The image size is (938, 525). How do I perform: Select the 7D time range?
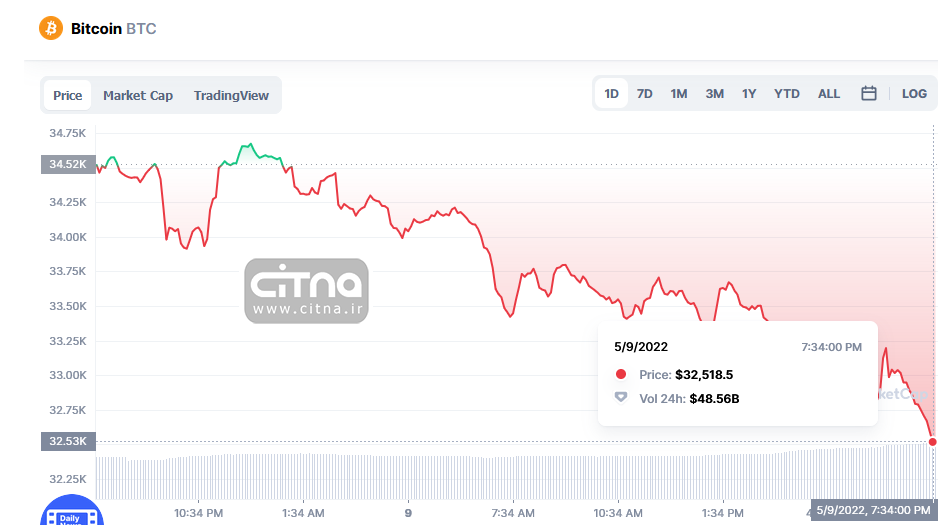click(645, 94)
